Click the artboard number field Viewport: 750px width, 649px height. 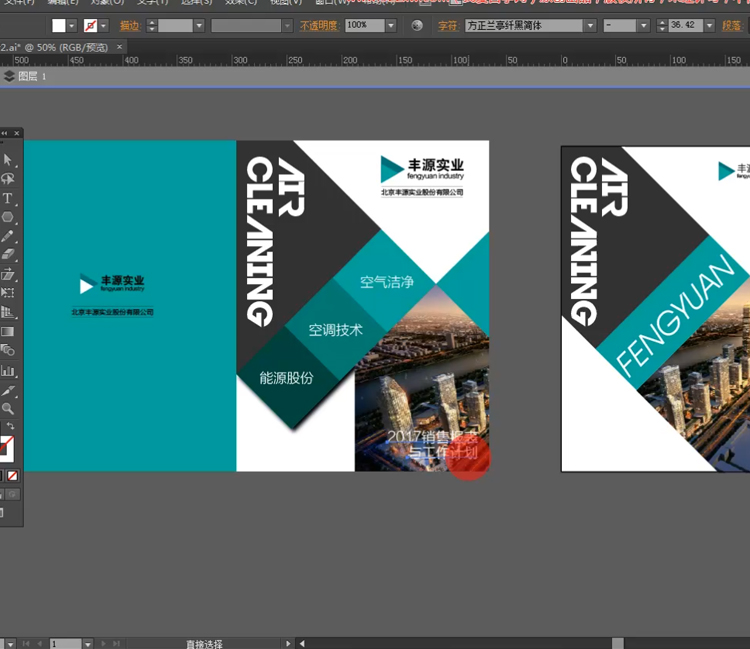66,644
